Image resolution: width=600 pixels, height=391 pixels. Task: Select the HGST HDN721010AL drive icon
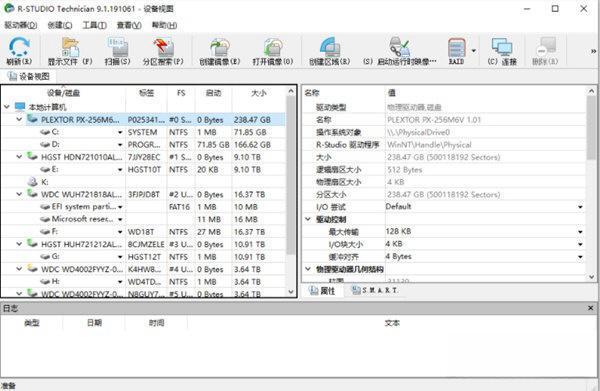click(32, 156)
